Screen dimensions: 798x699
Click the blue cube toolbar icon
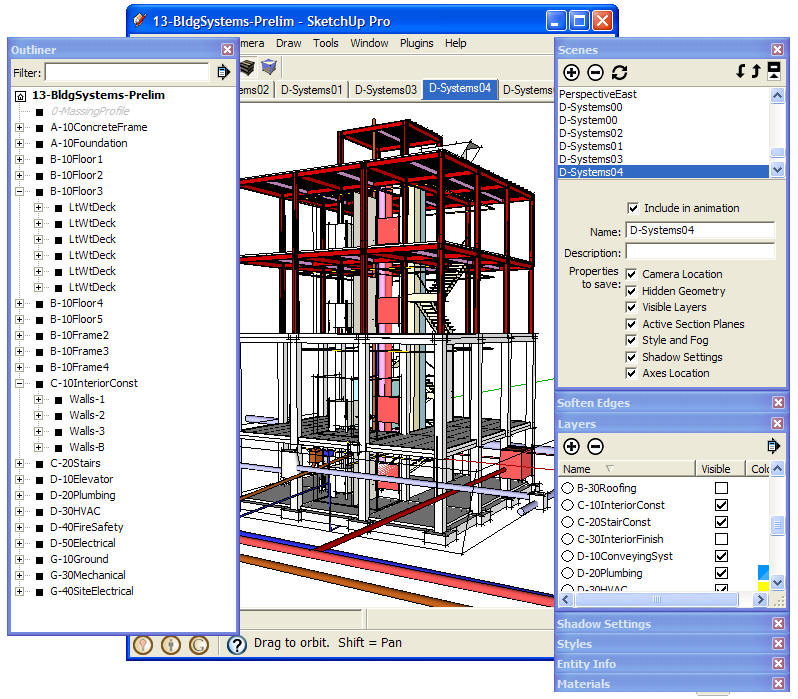pyautogui.click(x=269, y=67)
